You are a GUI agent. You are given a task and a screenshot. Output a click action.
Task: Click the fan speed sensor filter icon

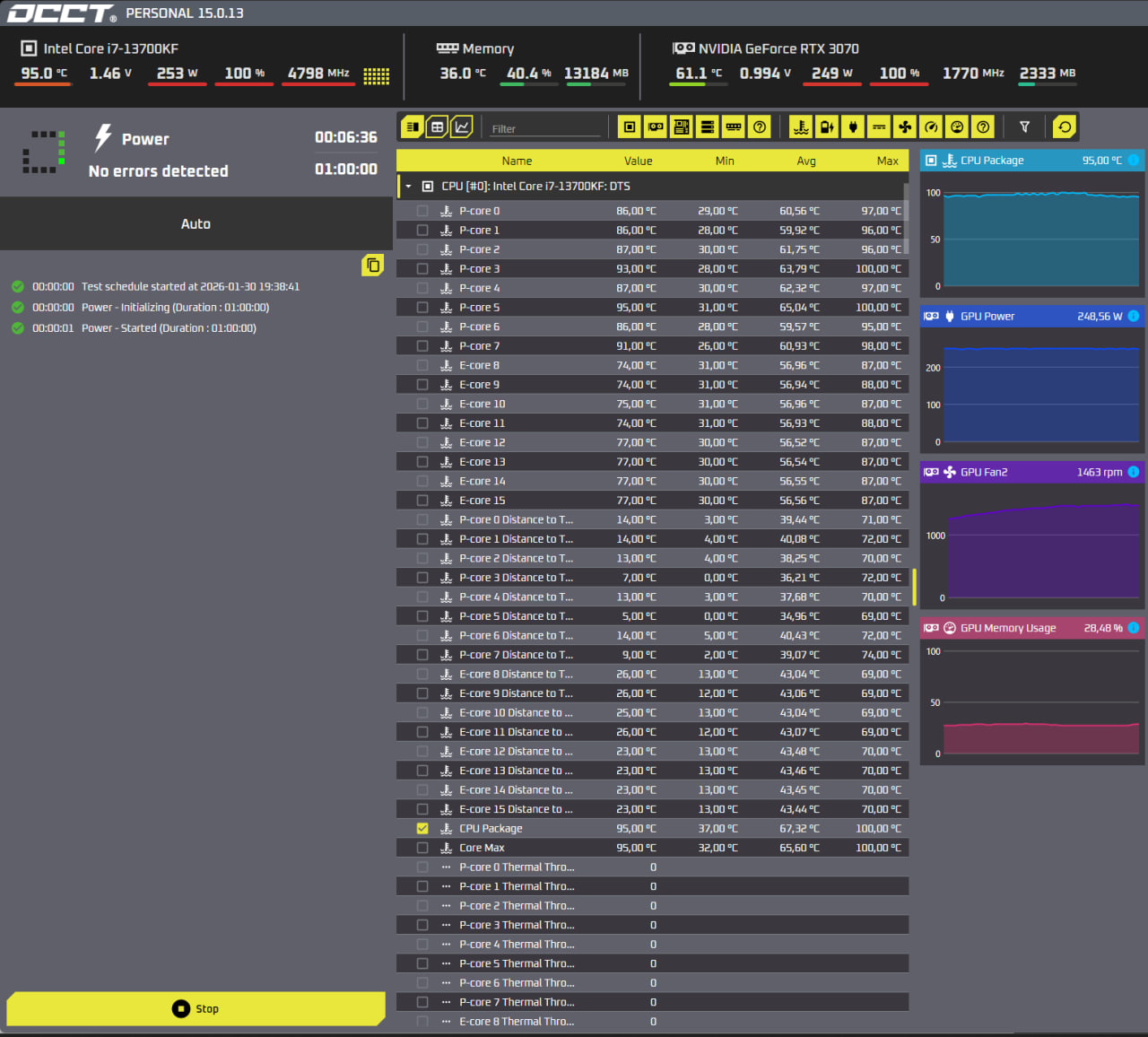coord(905,127)
